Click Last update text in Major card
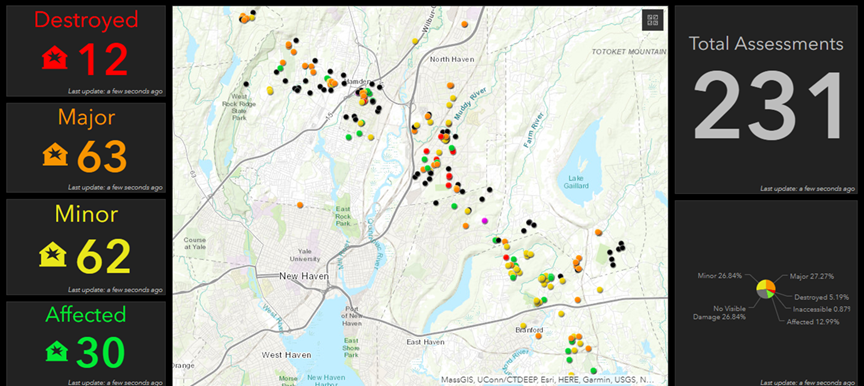 [x=115, y=188]
